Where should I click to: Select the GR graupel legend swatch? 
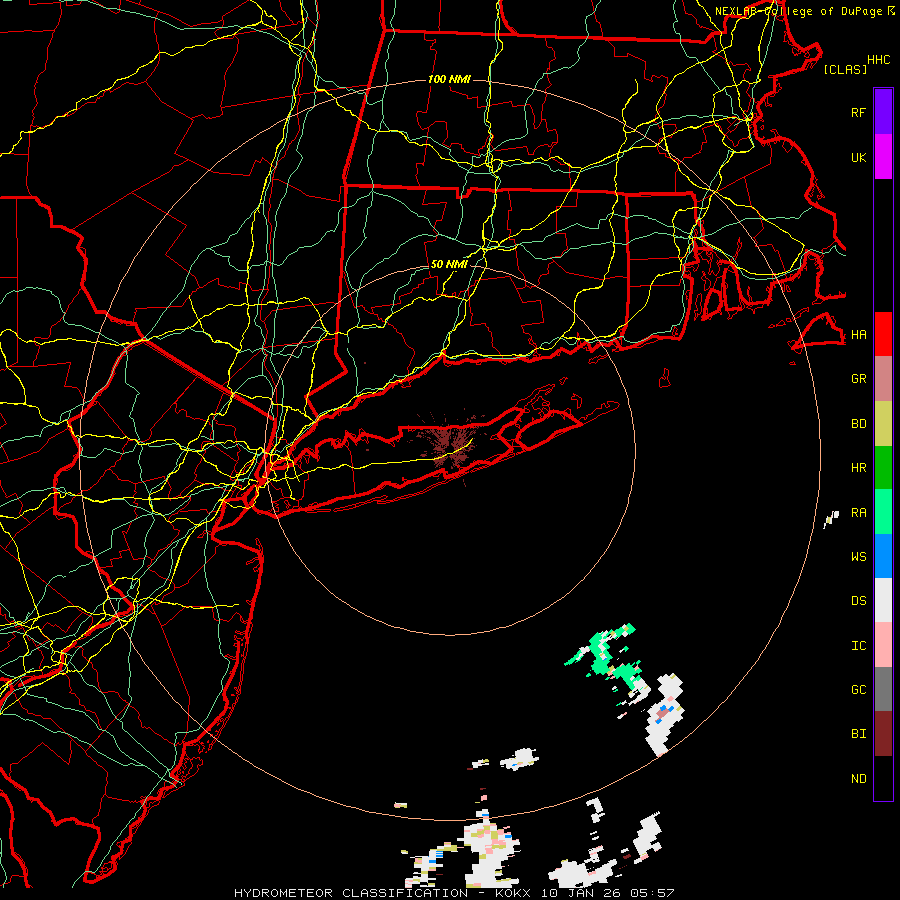coord(883,378)
